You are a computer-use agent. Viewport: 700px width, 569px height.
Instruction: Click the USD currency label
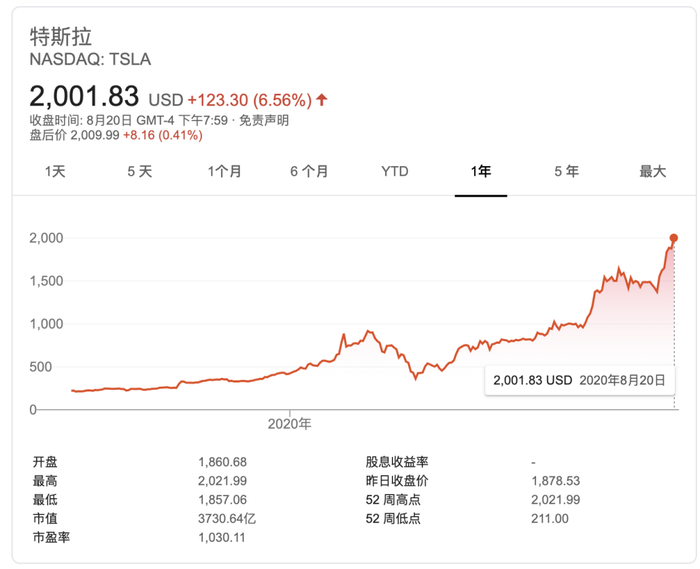166,100
